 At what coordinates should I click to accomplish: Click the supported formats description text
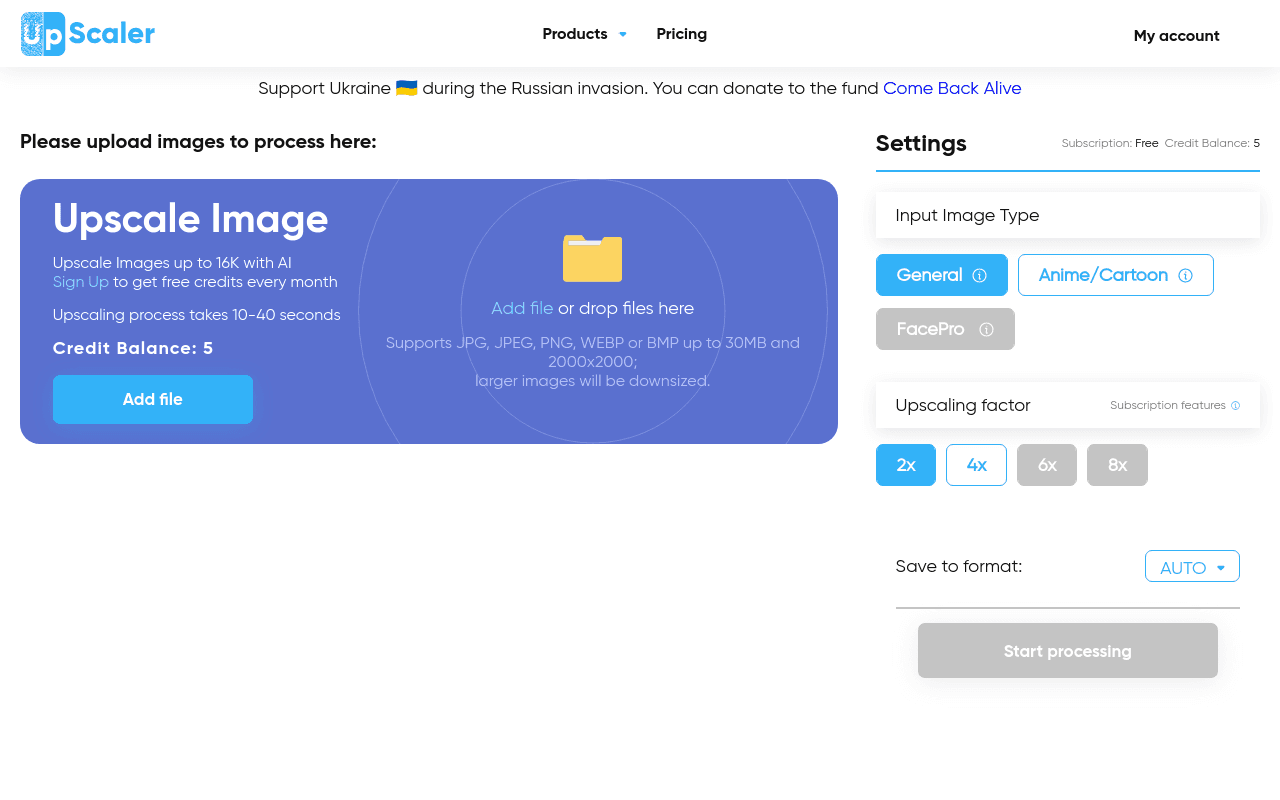tap(593, 362)
